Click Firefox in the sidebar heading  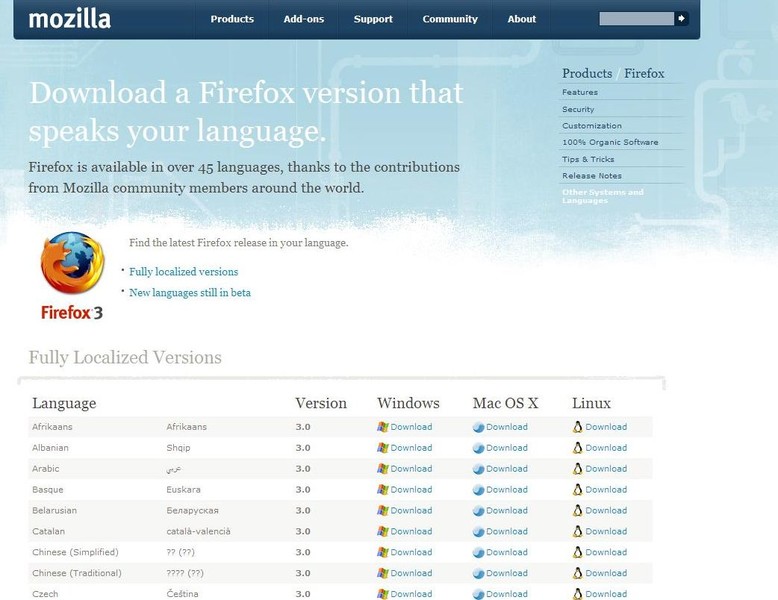[x=644, y=73]
